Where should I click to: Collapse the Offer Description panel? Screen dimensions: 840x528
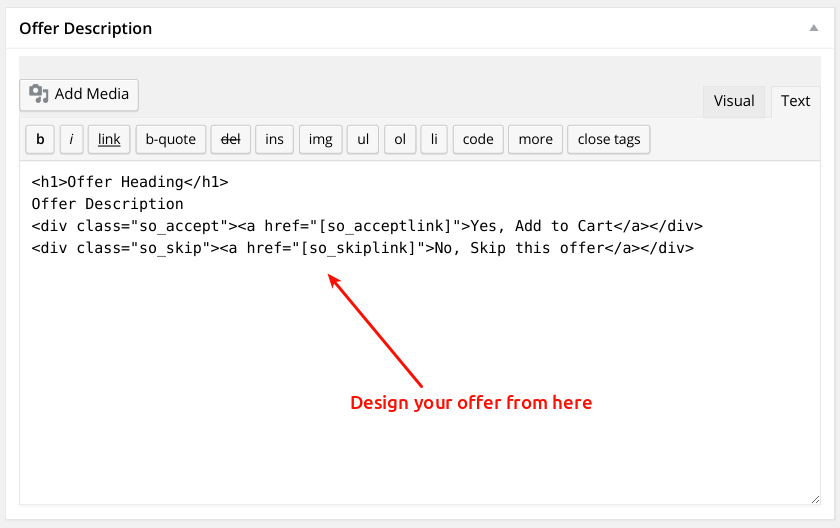[814, 28]
